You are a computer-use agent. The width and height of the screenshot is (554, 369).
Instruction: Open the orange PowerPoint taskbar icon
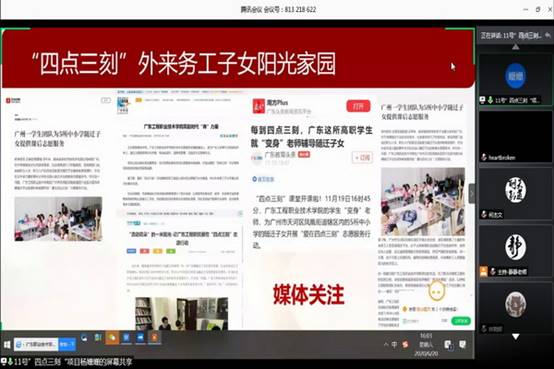154,338
